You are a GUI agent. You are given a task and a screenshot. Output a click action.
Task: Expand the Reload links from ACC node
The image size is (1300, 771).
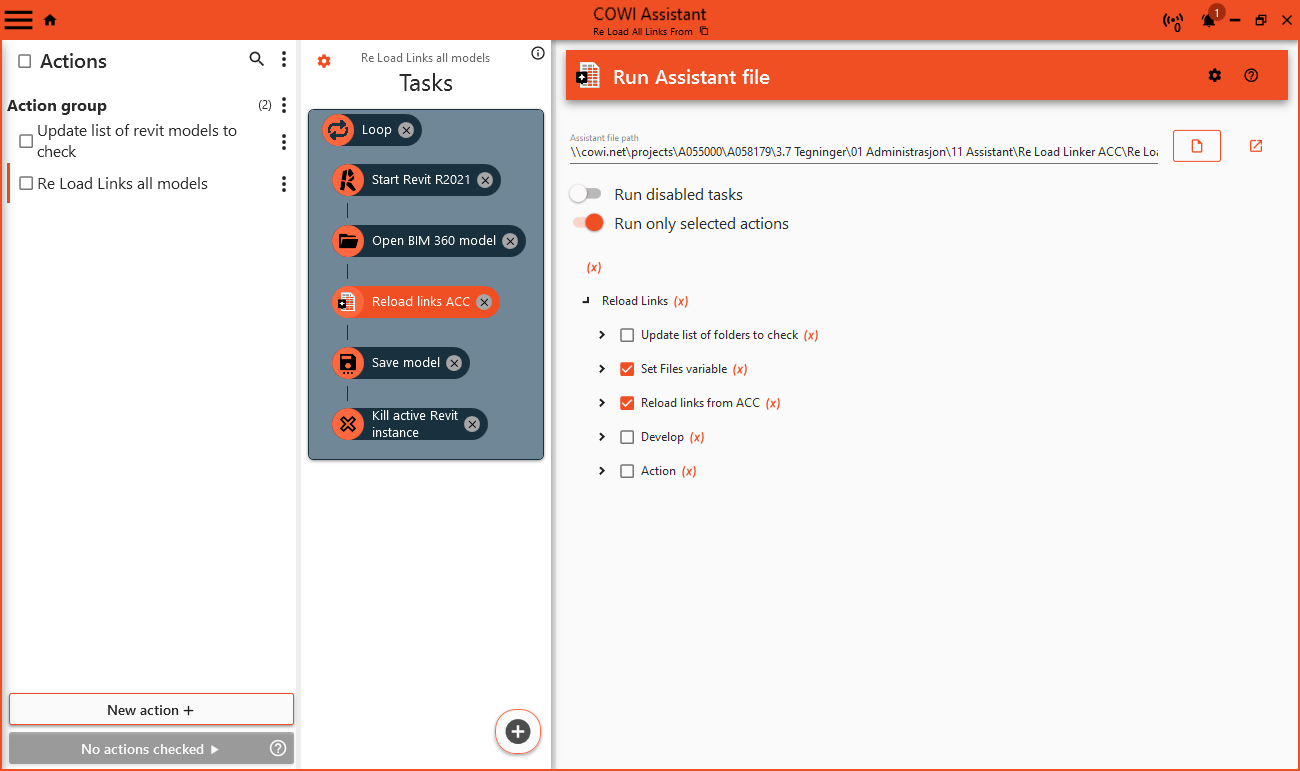[x=602, y=403]
